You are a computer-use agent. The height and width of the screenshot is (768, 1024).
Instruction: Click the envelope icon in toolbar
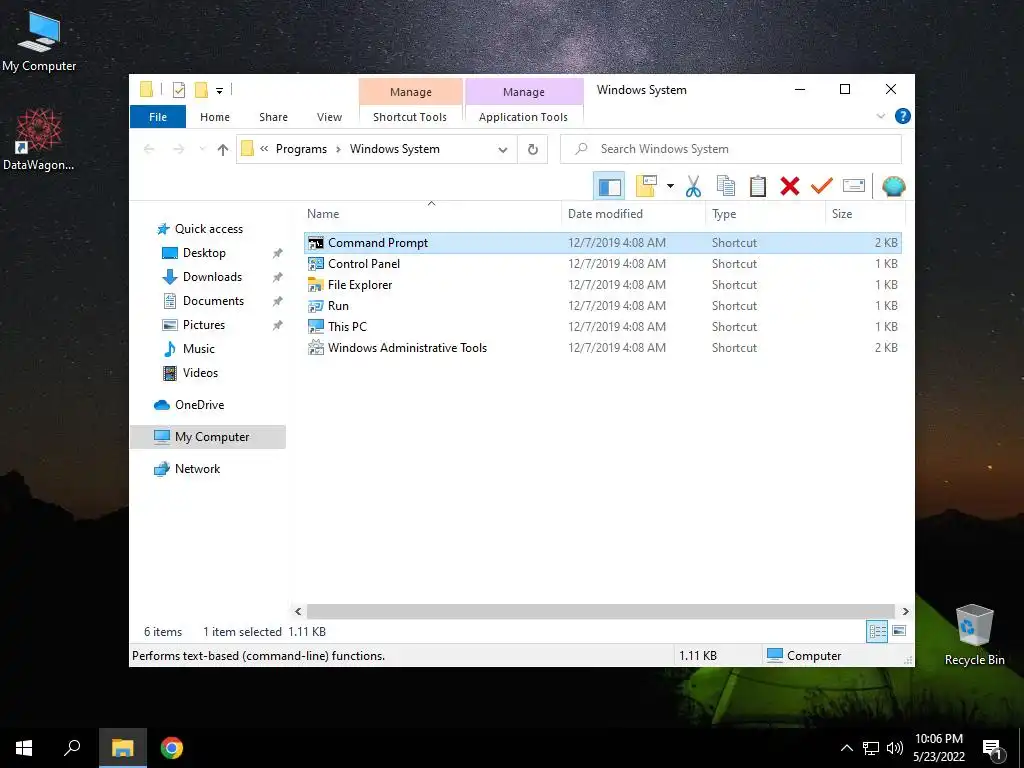click(854, 187)
